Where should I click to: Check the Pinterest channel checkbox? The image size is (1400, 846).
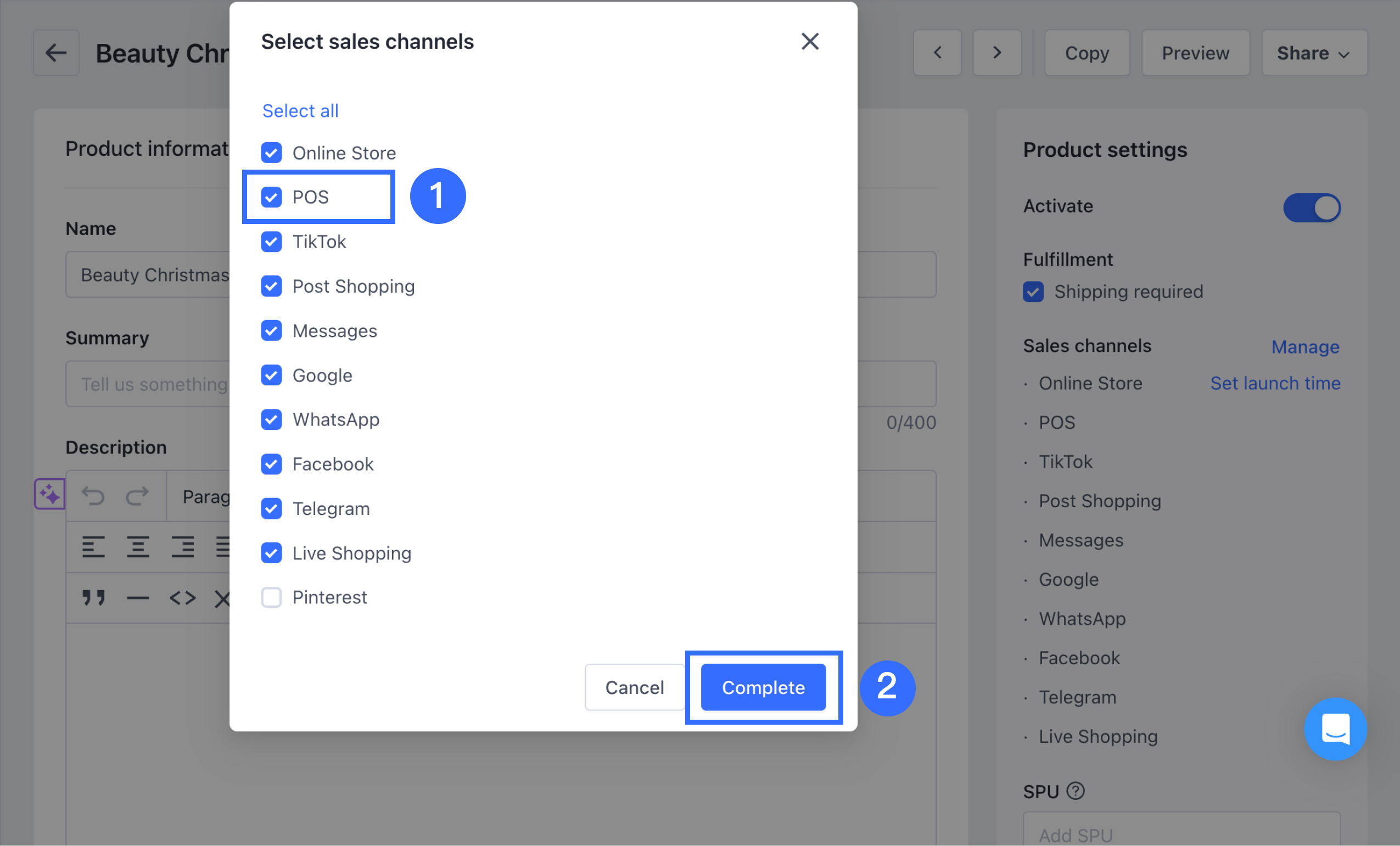click(272, 597)
